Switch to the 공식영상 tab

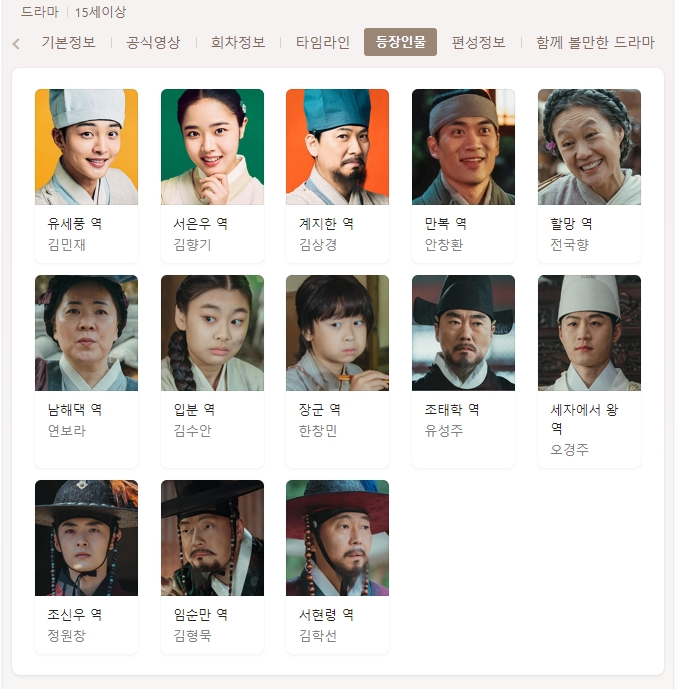pyautogui.click(x=153, y=42)
